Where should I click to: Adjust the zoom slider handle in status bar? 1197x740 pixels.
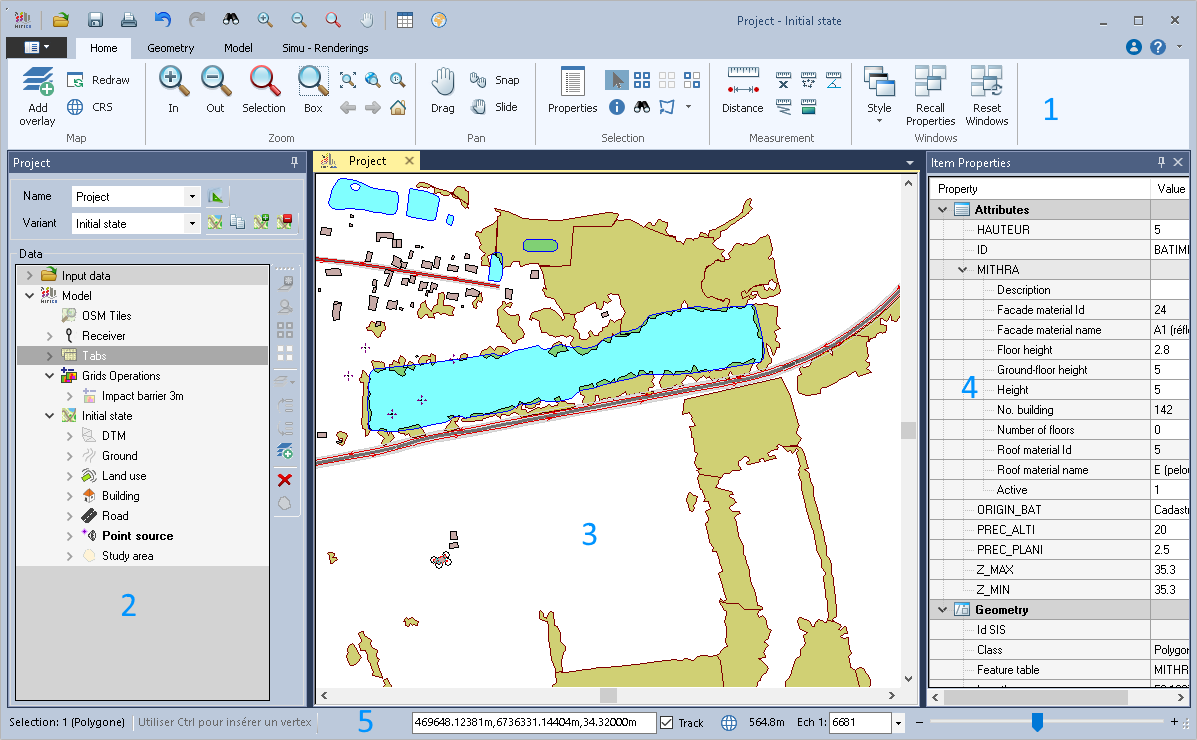[1037, 722]
